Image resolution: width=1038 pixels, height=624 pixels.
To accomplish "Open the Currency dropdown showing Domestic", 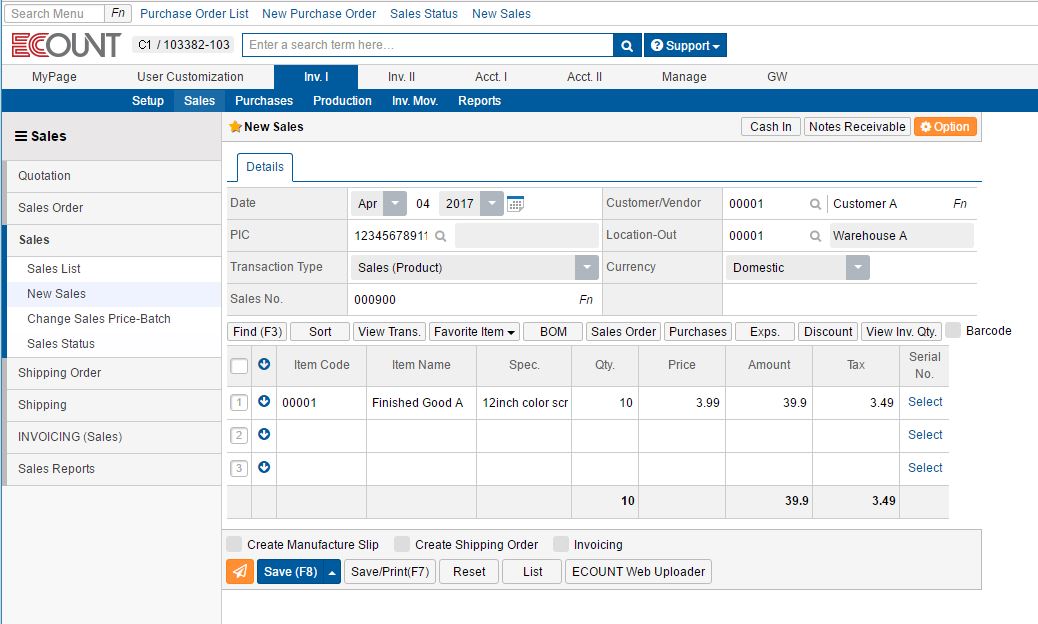I will (x=858, y=267).
